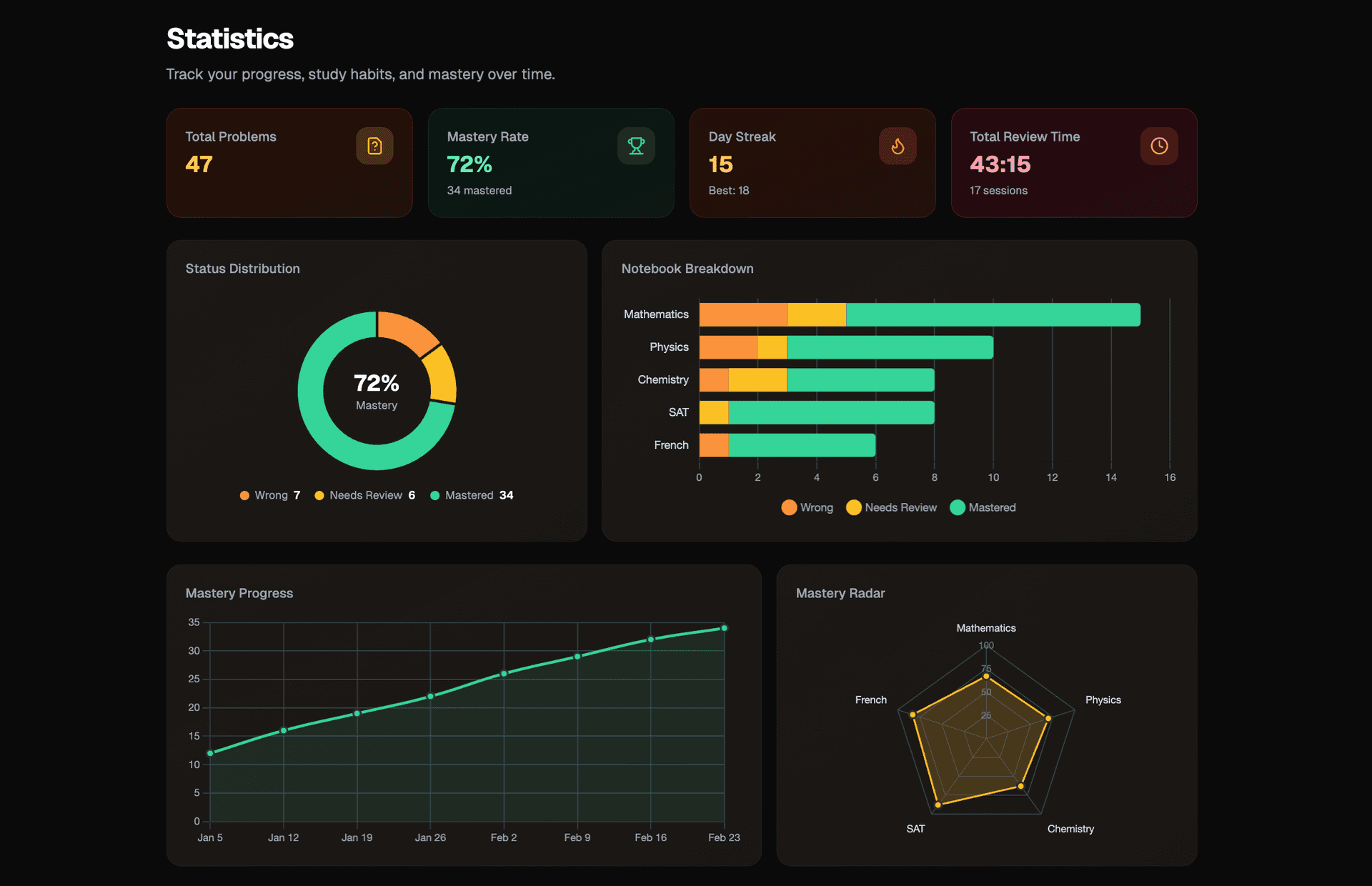The image size is (1372, 886).
Task: Expand the Status Distribution panel header
Action: tap(243, 269)
